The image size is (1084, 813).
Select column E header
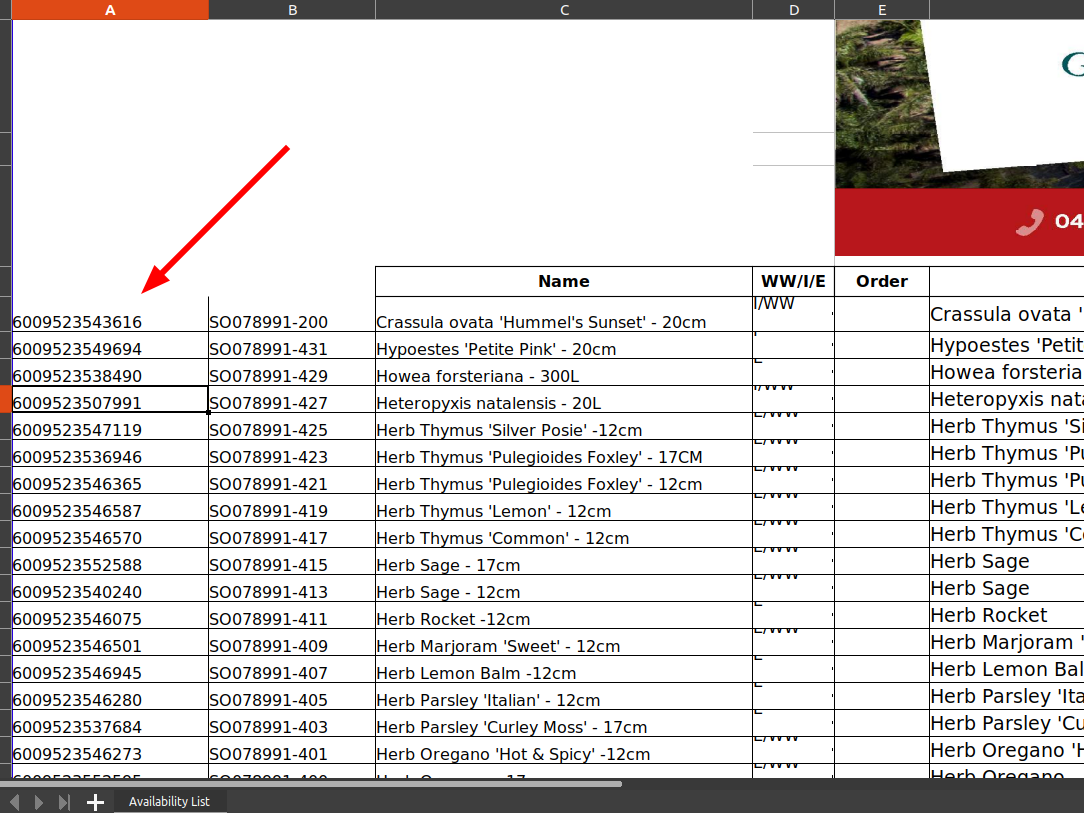[x=882, y=10]
